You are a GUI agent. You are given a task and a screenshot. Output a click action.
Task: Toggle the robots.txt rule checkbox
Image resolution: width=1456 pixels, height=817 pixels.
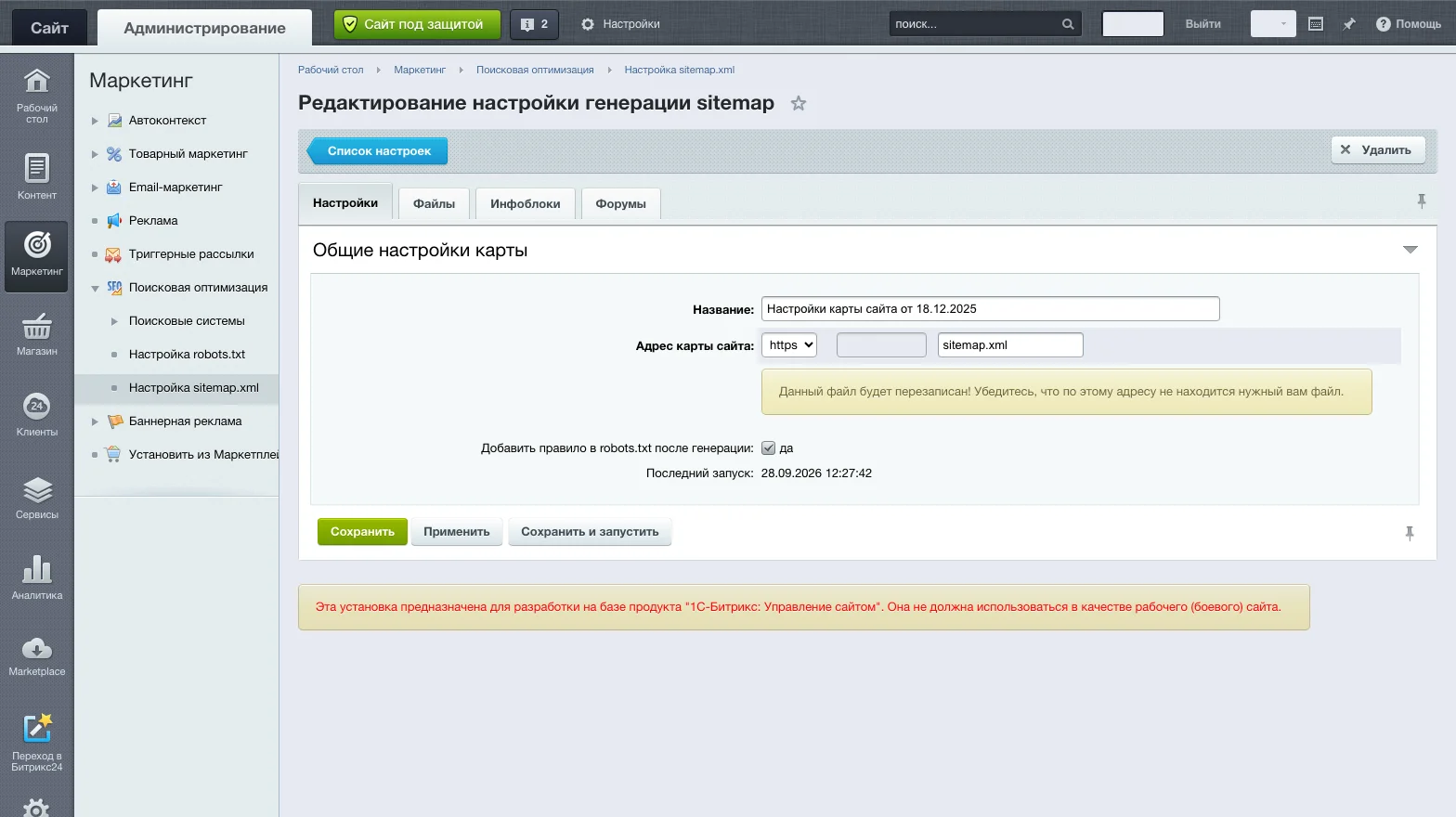point(768,448)
